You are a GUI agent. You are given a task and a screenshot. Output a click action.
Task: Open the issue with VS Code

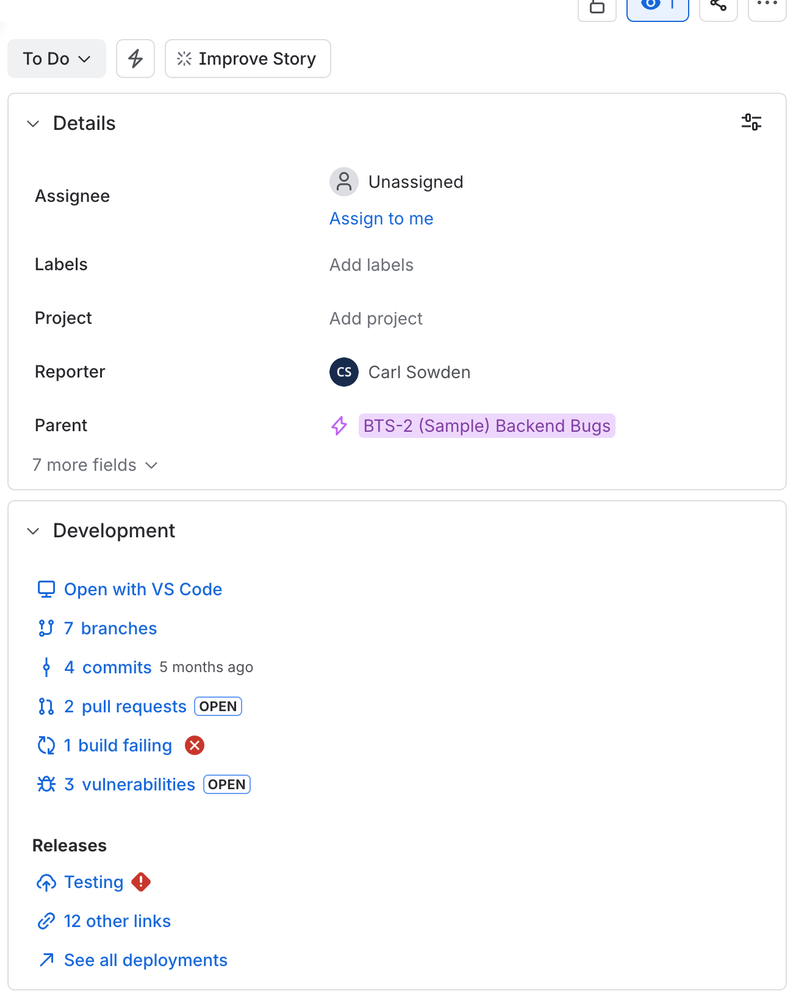(x=142, y=589)
